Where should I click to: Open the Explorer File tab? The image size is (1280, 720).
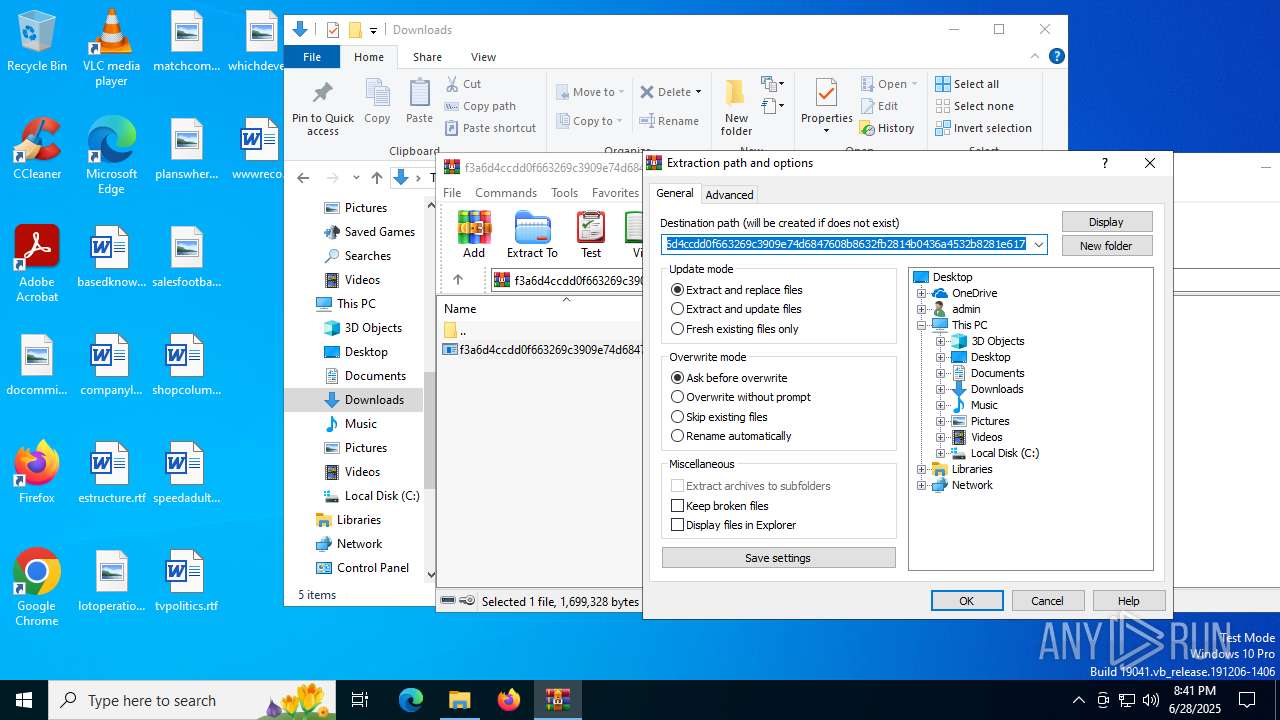coord(312,57)
